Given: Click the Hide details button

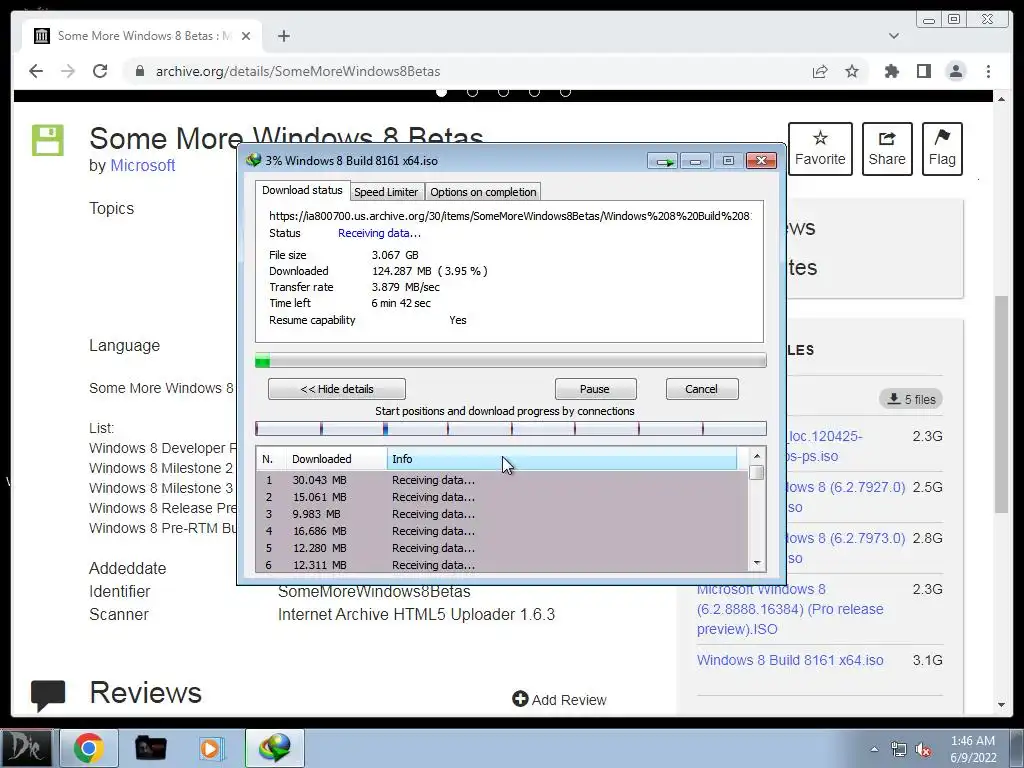Looking at the screenshot, I should tap(336, 389).
